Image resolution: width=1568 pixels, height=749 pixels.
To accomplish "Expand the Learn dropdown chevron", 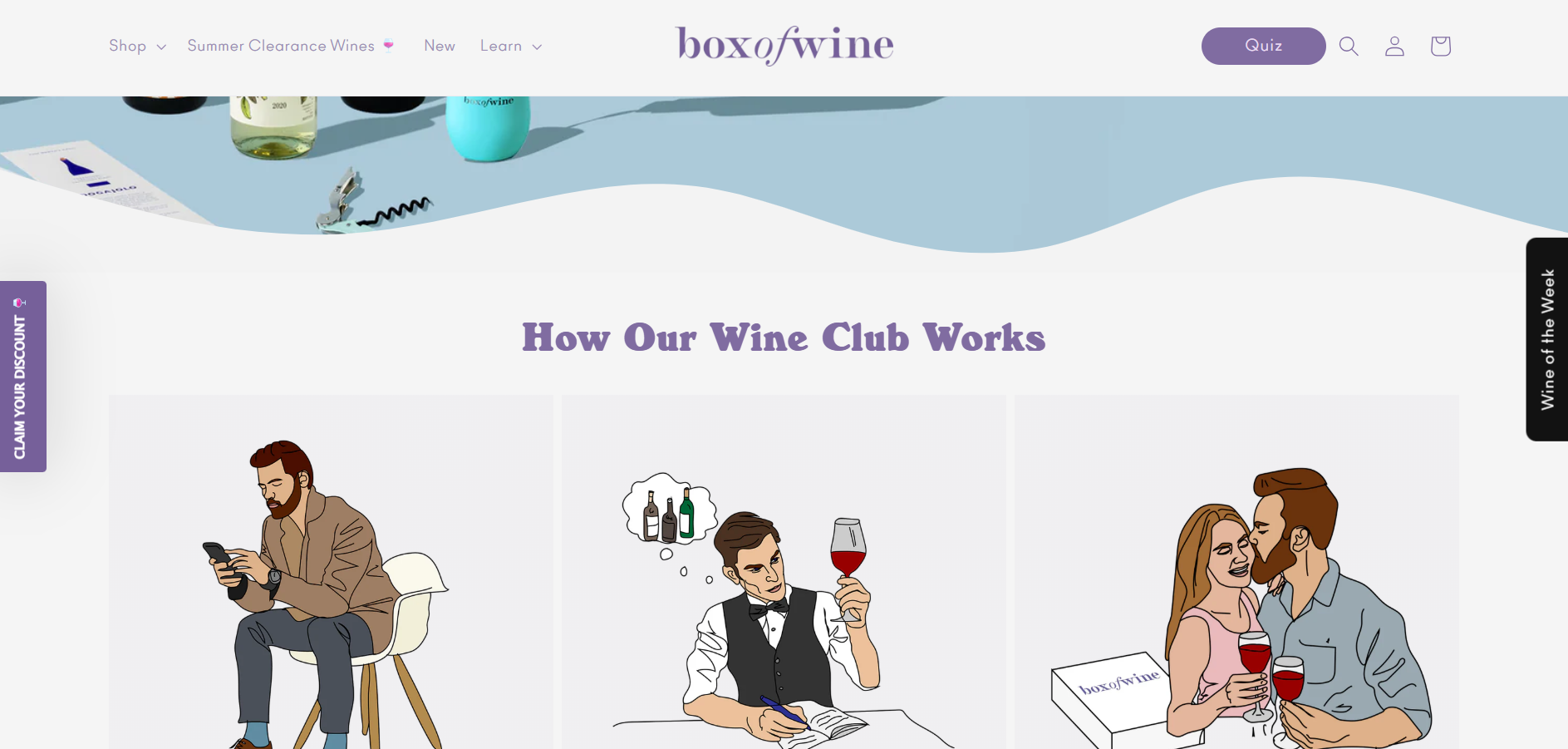I will (x=537, y=47).
